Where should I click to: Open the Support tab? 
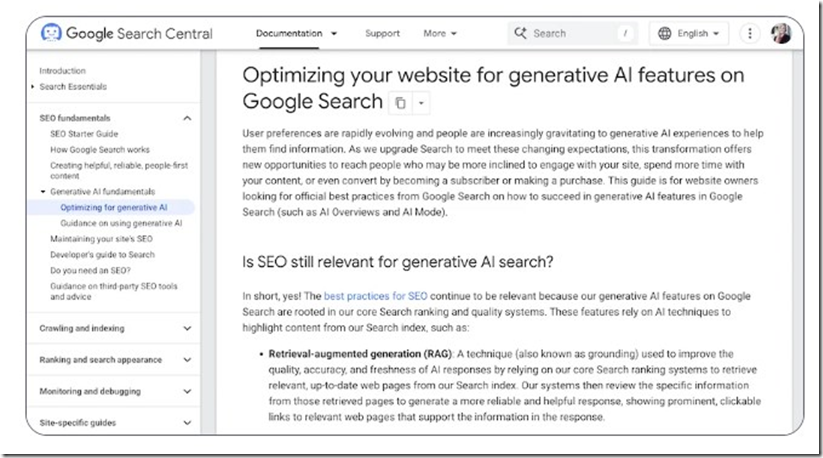tap(382, 33)
